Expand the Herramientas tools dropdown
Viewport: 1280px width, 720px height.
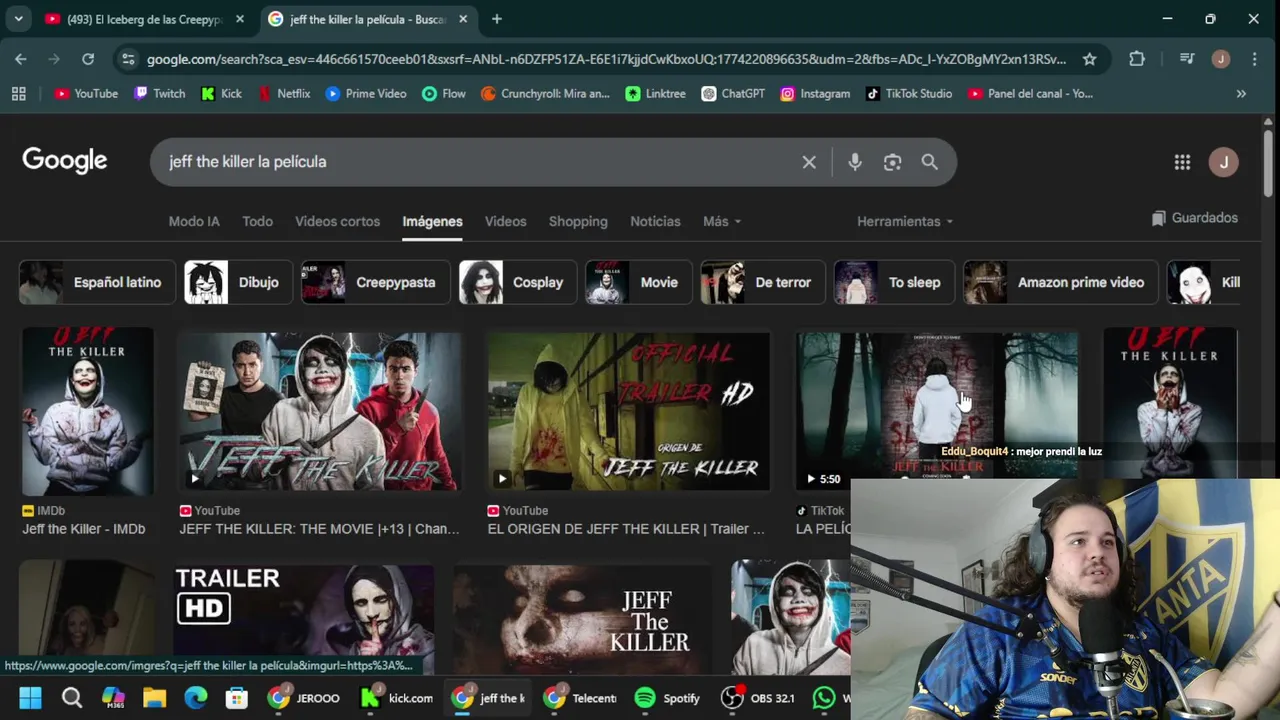pyautogui.click(x=905, y=221)
